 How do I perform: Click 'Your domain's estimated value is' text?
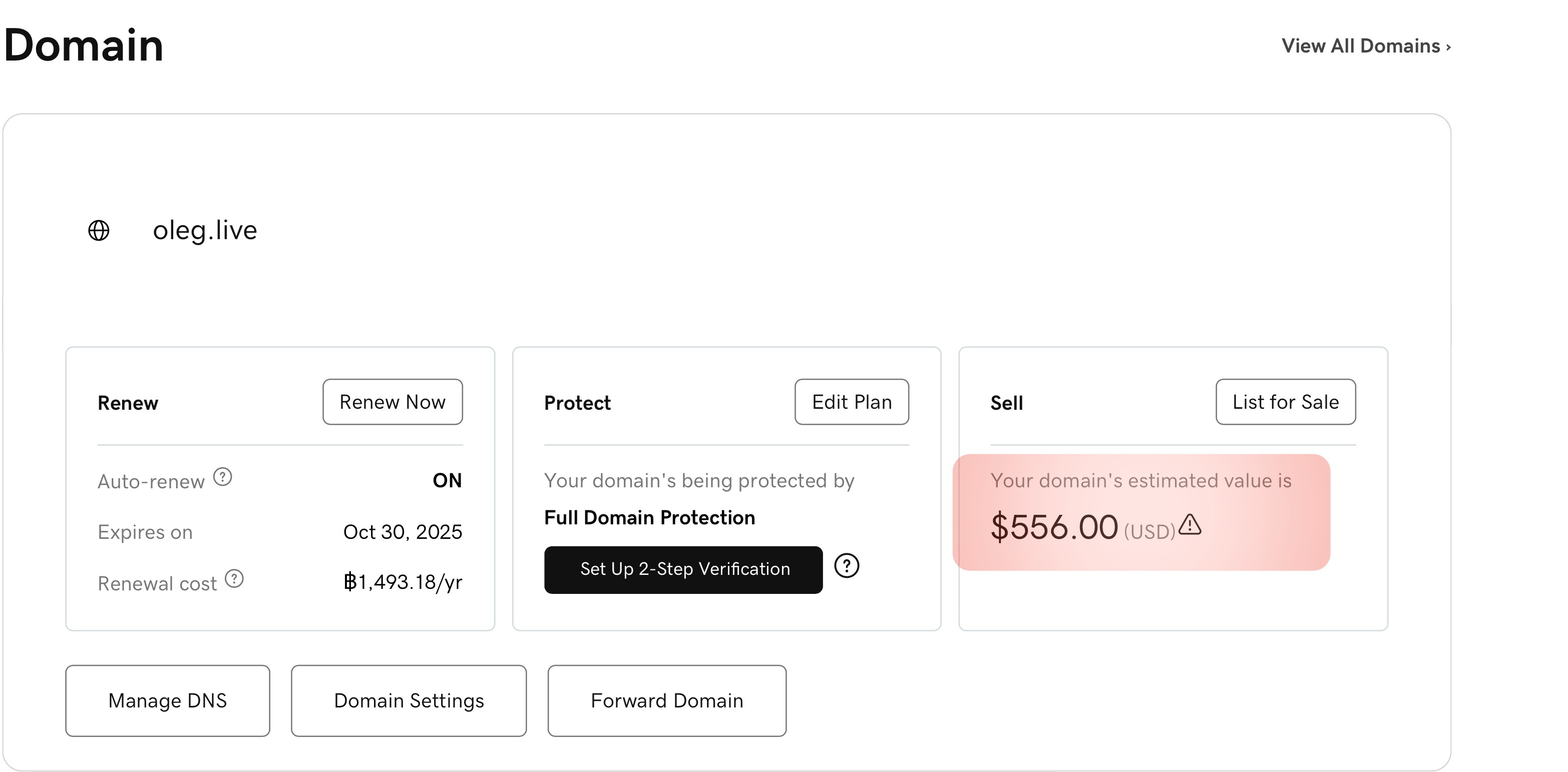(x=1140, y=481)
